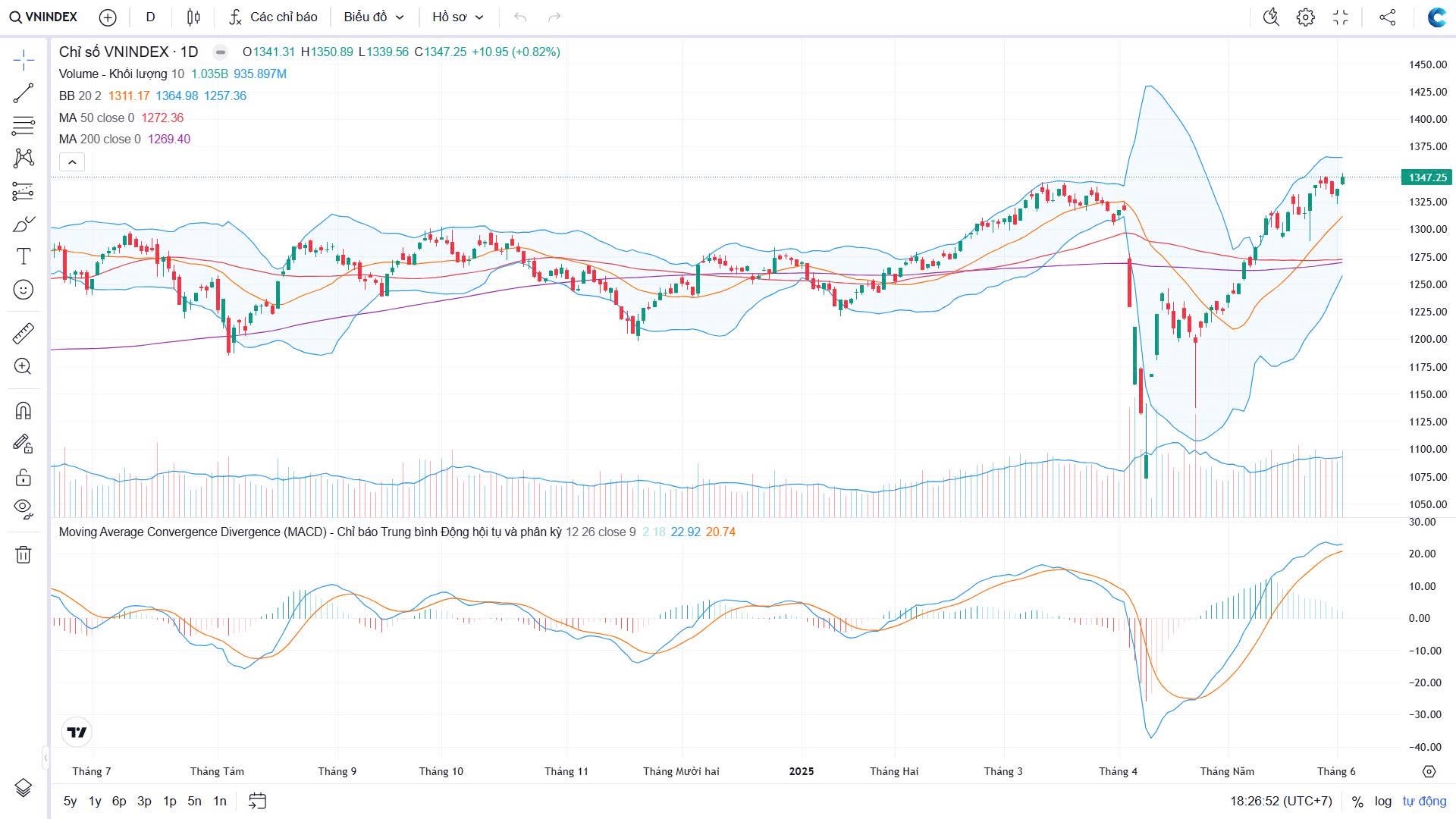Click the share chart icon
The width and height of the screenshot is (1456, 819).
coord(1387,17)
